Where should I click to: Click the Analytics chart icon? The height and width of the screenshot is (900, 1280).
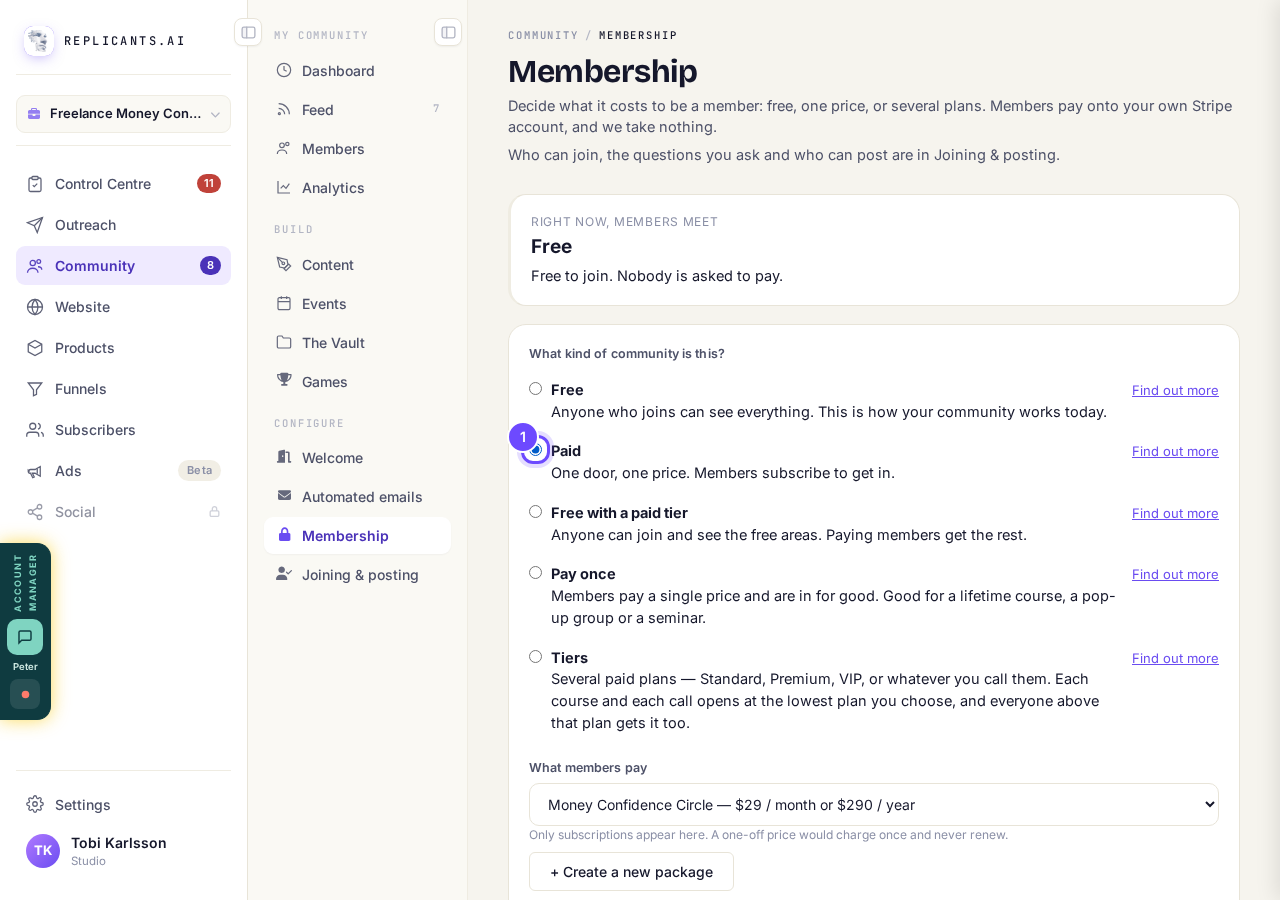tap(284, 187)
